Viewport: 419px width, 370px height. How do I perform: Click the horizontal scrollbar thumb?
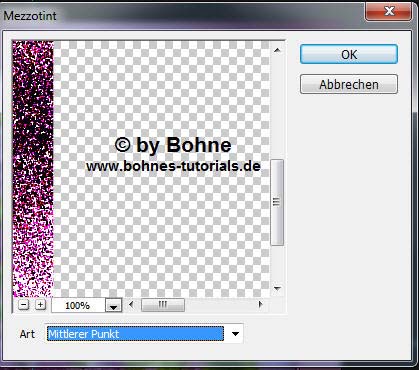tap(163, 305)
